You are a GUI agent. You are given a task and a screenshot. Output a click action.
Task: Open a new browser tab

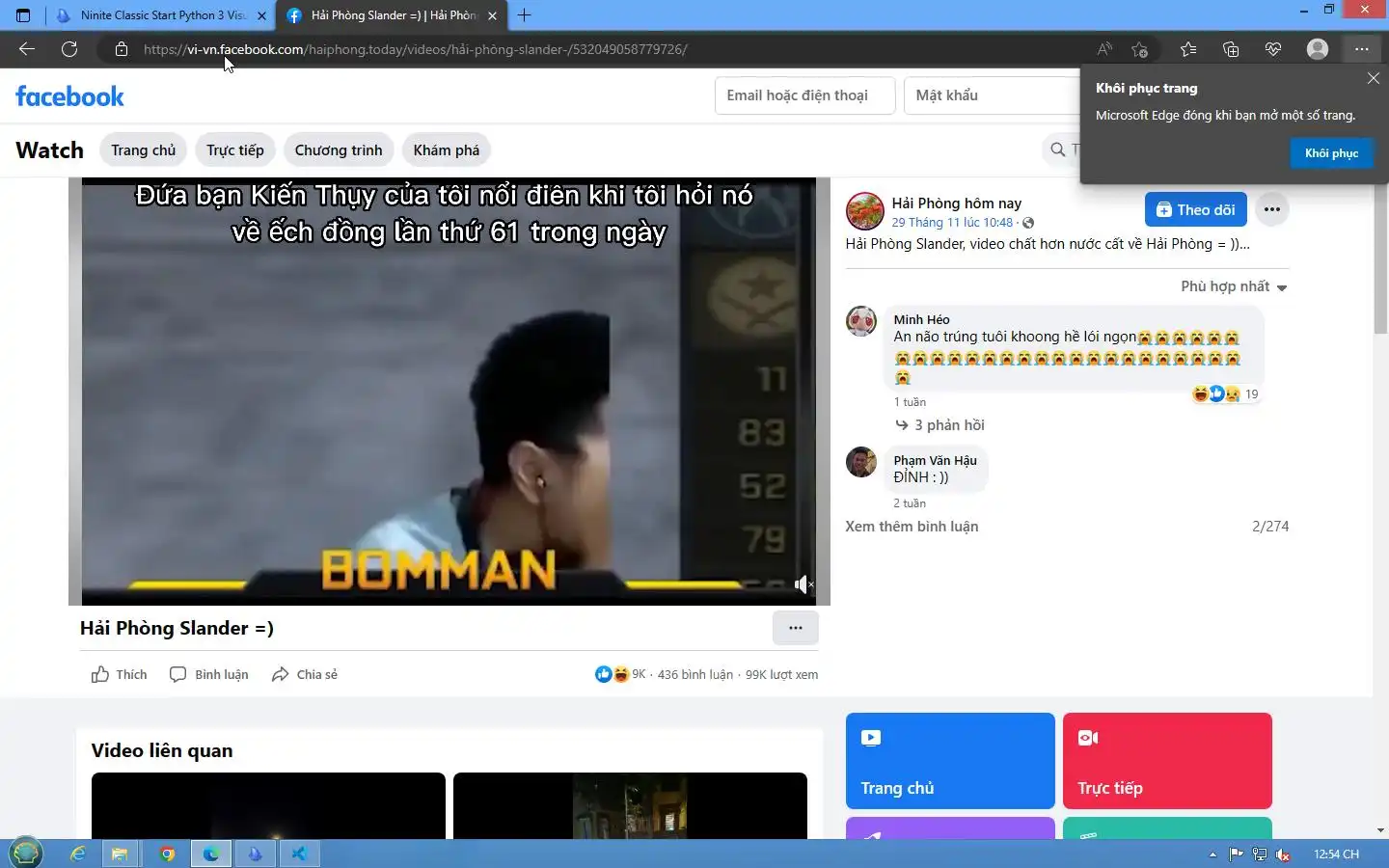525,15
